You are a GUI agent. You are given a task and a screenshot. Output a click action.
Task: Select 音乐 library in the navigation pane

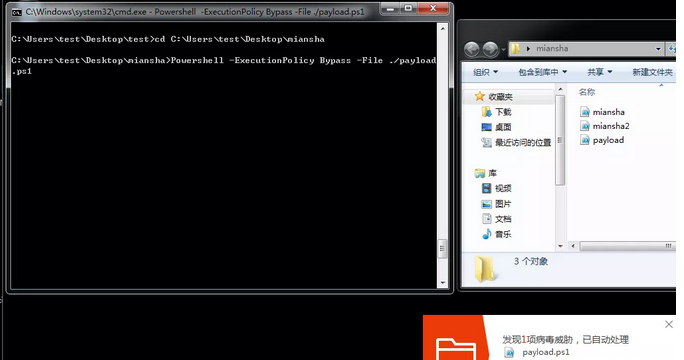click(503, 234)
